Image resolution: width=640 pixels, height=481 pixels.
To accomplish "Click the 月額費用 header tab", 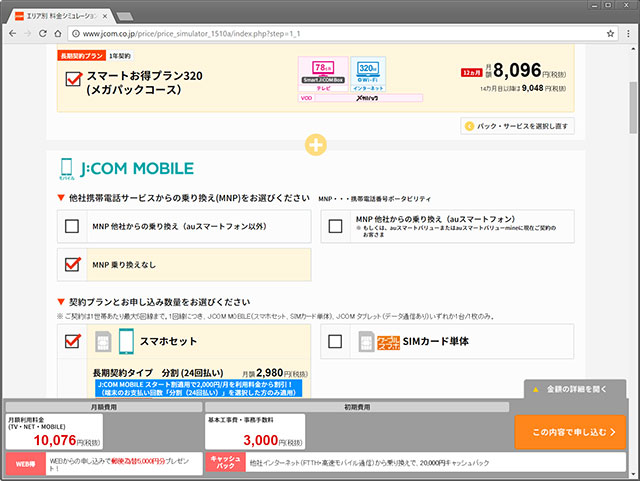I will pos(104,407).
